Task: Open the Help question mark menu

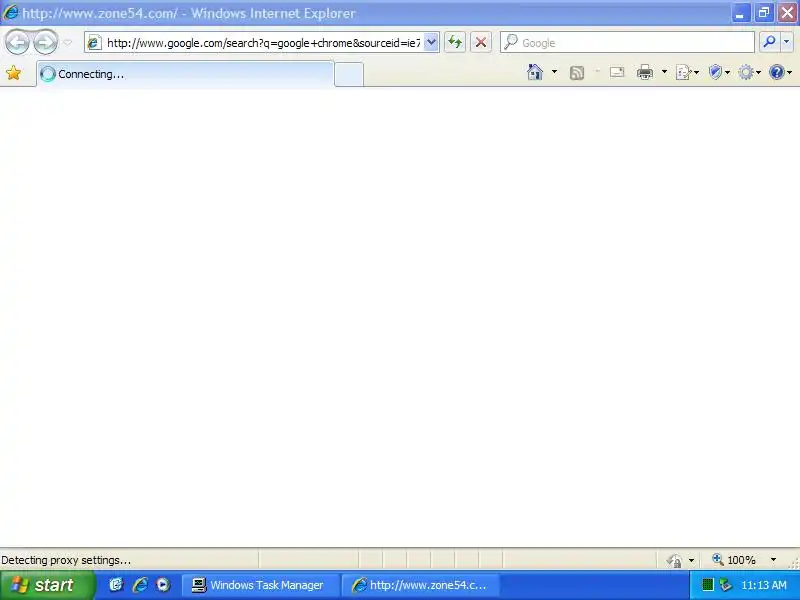Action: [780, 72]
